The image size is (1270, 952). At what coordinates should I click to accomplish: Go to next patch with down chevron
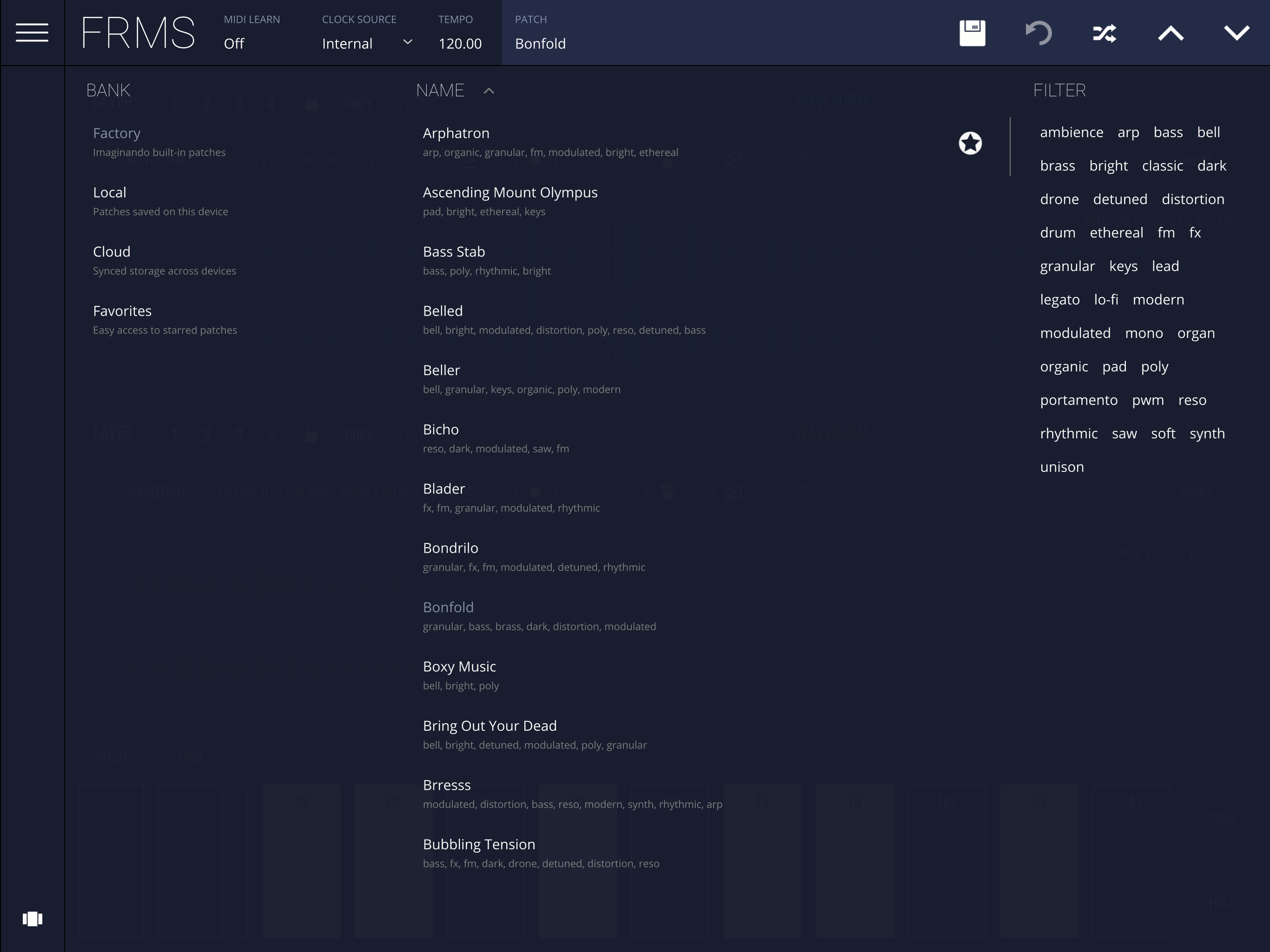[x=1236, y=33]
